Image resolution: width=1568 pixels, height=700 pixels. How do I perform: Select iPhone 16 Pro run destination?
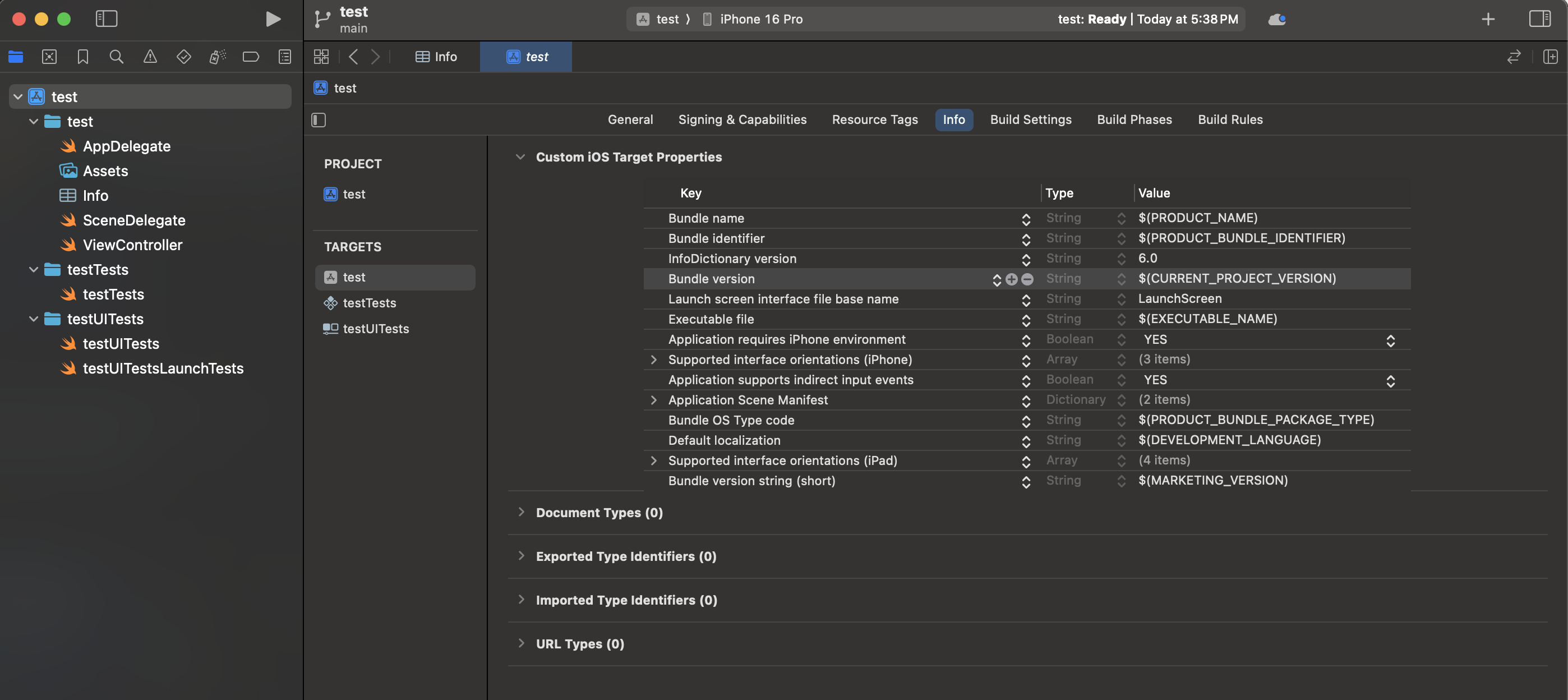click(760, 19)
